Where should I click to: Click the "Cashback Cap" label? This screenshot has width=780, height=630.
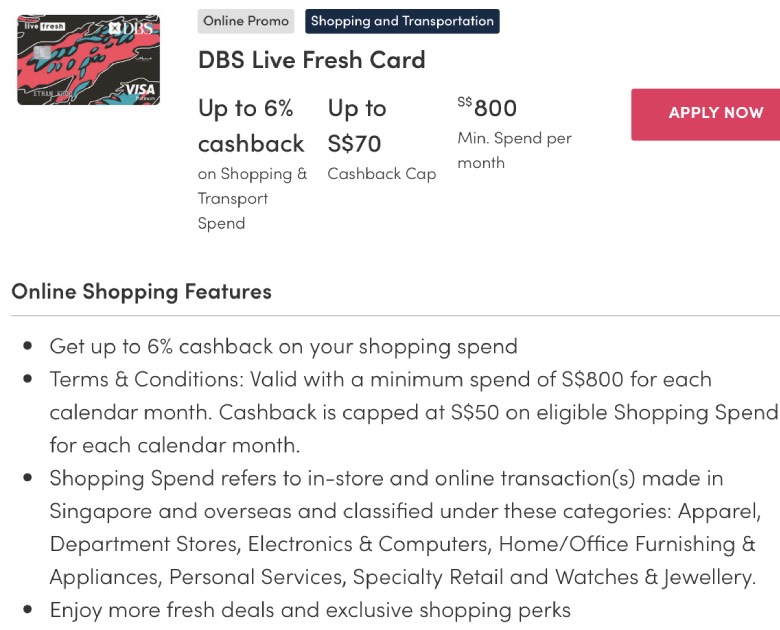(382, 174)
